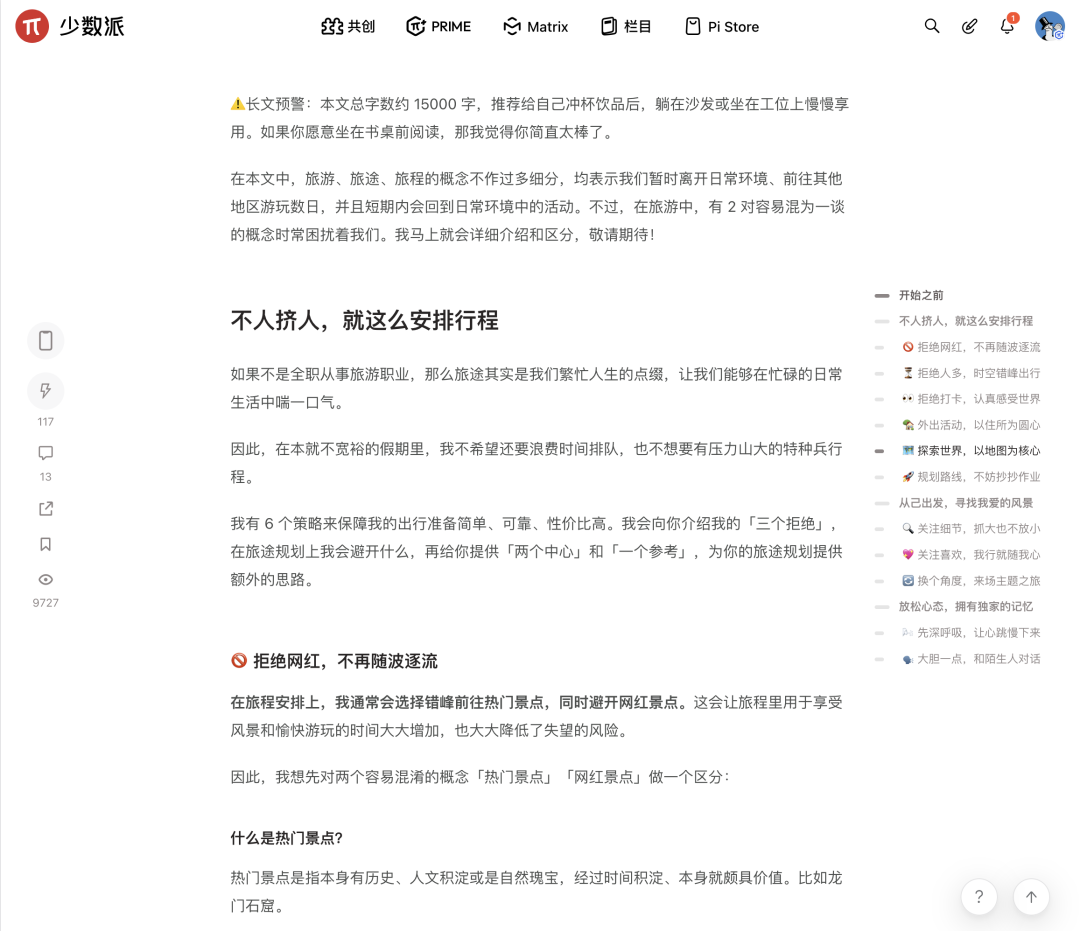Jump to 关注细节，抓大也不放小 outline entry

(971, 529)
